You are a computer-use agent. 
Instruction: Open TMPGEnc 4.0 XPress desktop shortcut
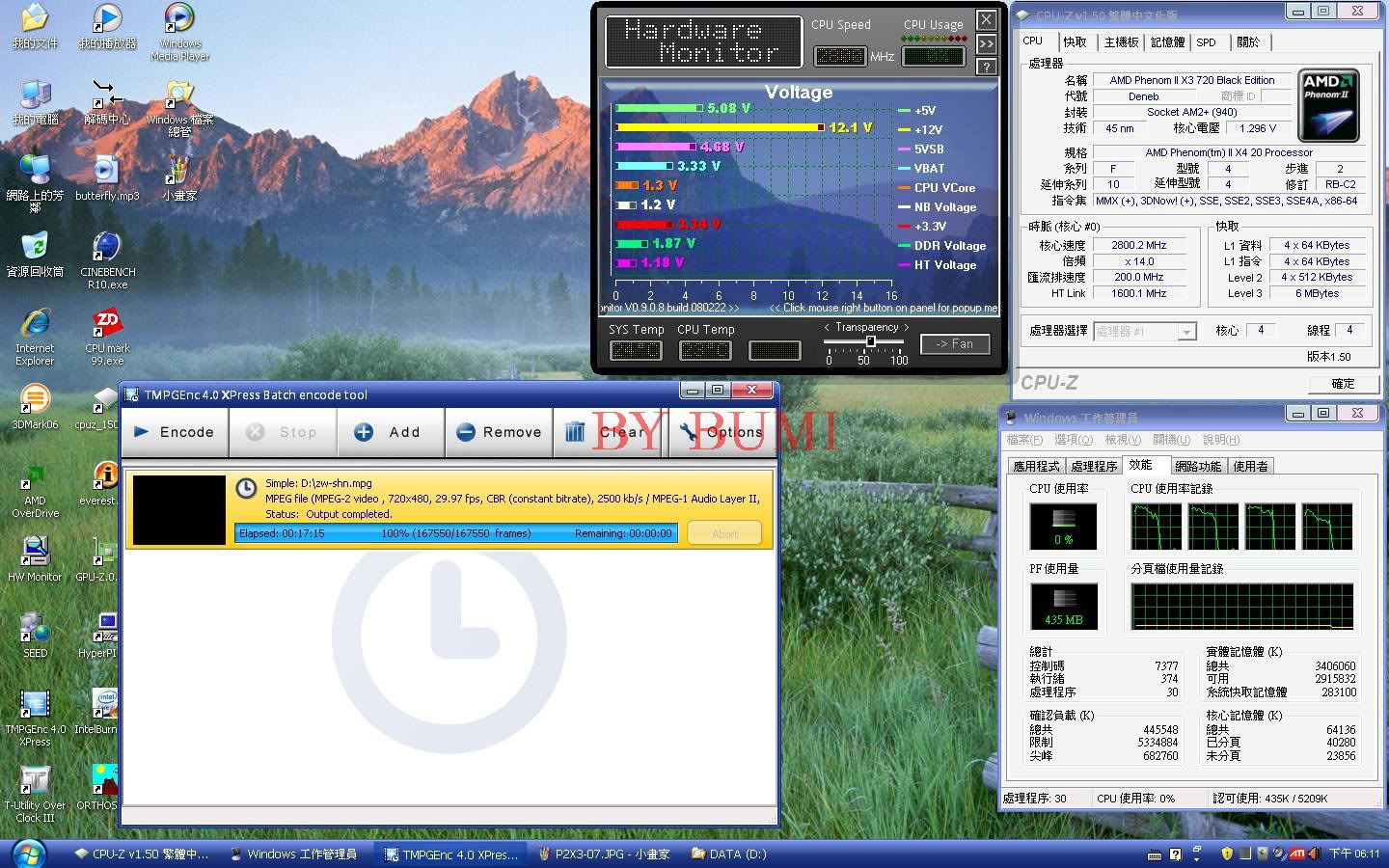(x=35, y=718)
